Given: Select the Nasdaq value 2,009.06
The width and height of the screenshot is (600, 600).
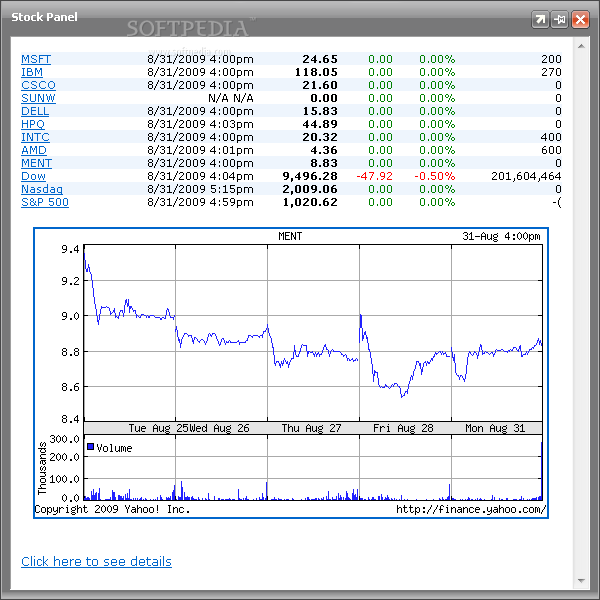Looking at the screenshot, I should [310, 189].
